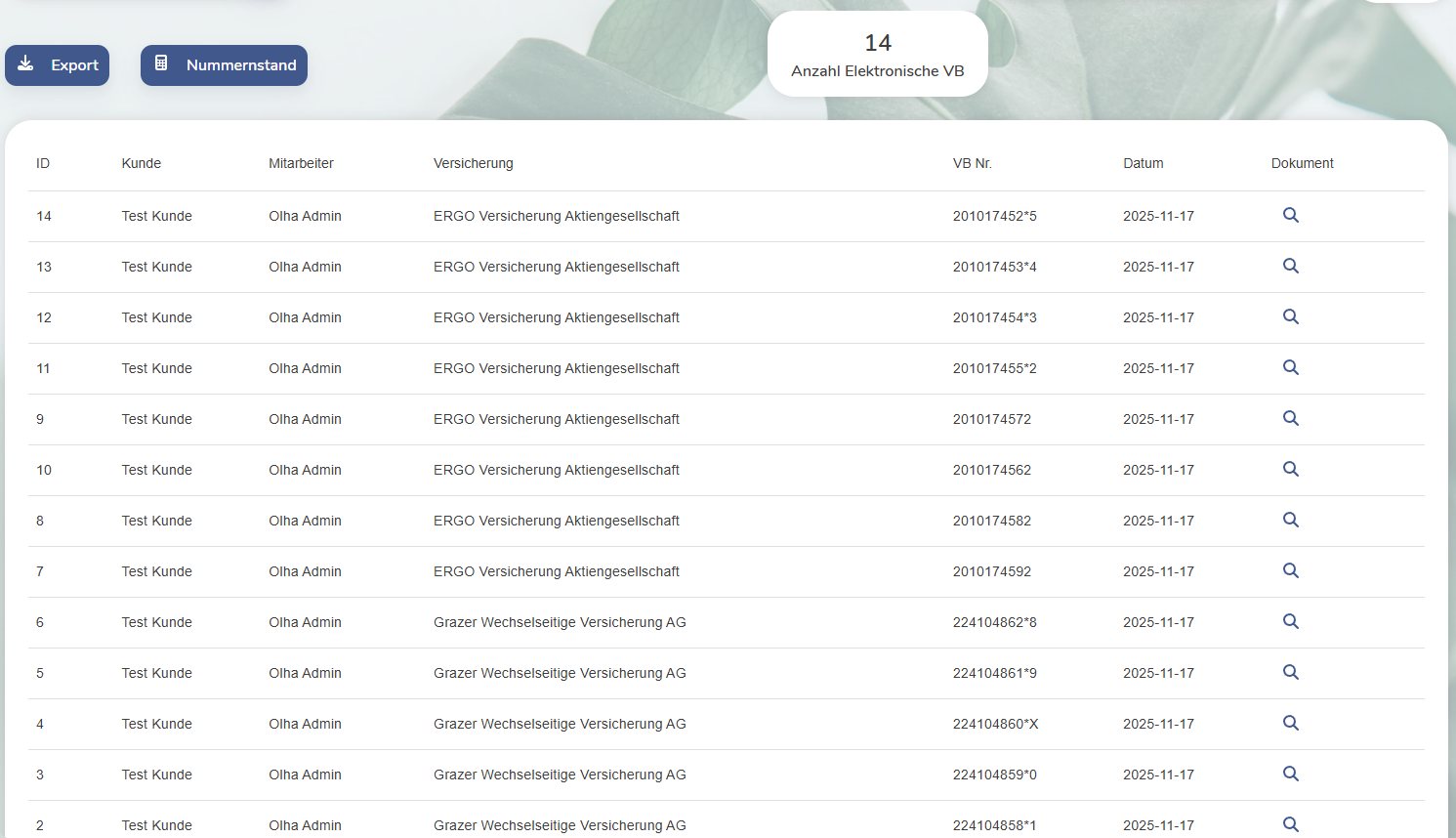This screenshot has height=838, width=1456.
Task: Click the Versicherung column header
Action: pyautogui.click(x=474, y=163)
